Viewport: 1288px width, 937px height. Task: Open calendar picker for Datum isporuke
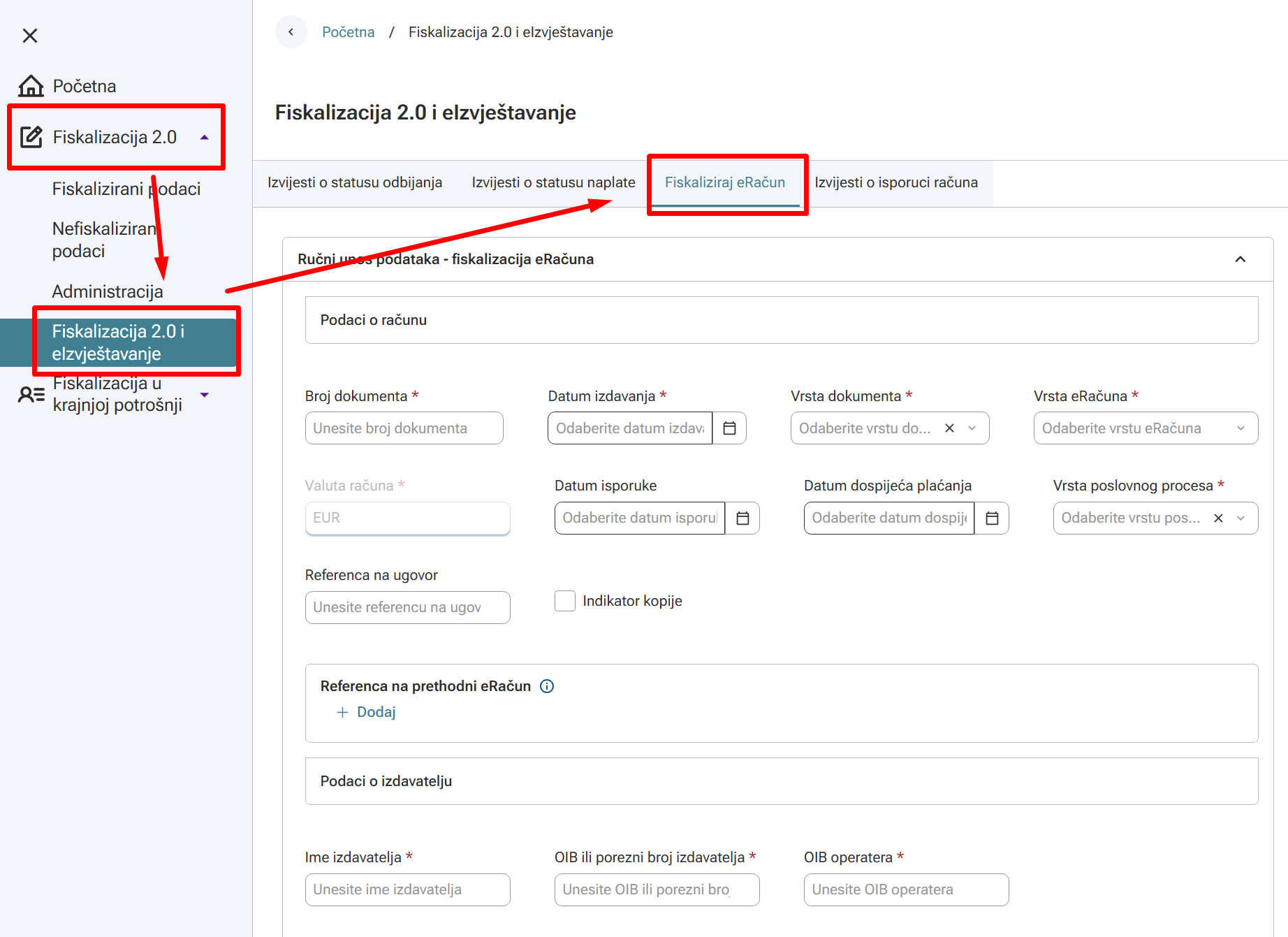(742, 518)
